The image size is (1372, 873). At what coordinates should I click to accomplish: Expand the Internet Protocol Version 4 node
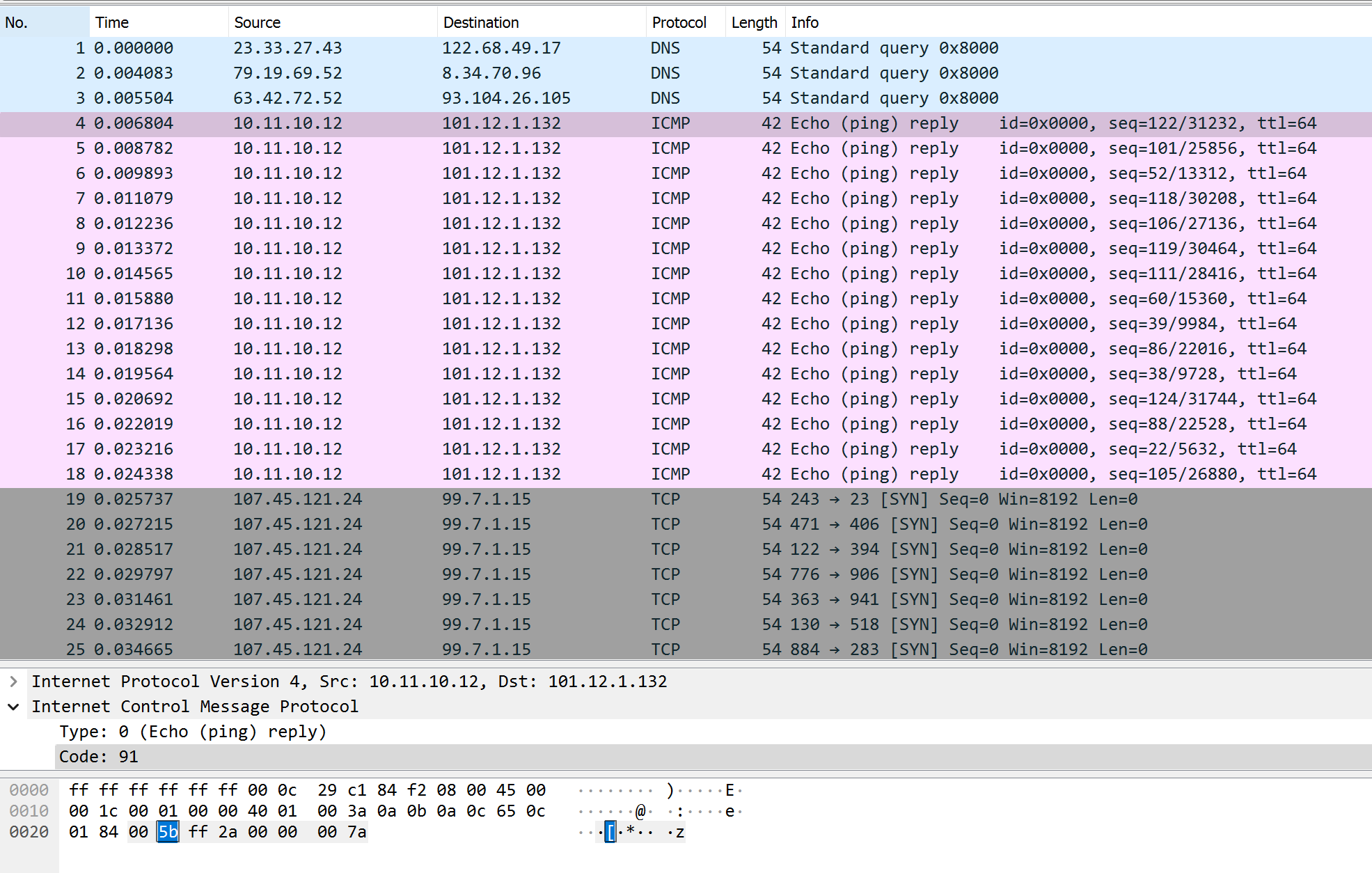pos(13,681)
